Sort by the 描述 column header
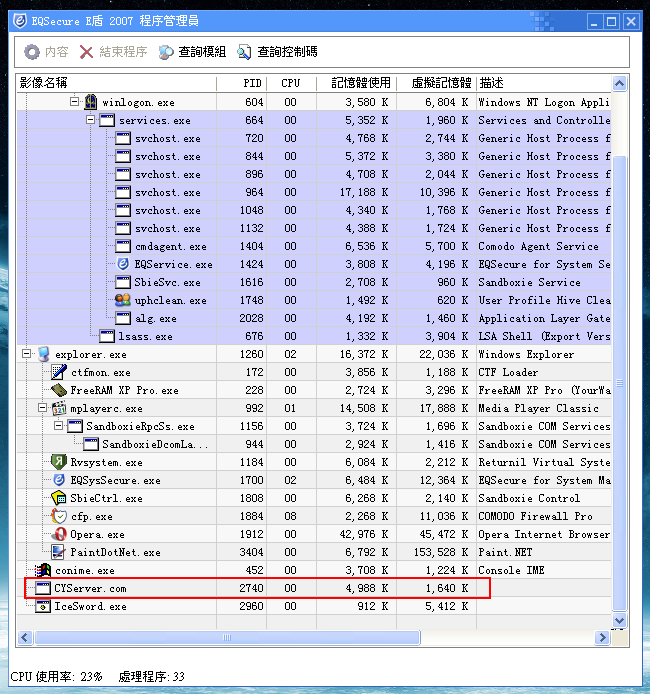The image size is (650, 694). click(544, 83)
